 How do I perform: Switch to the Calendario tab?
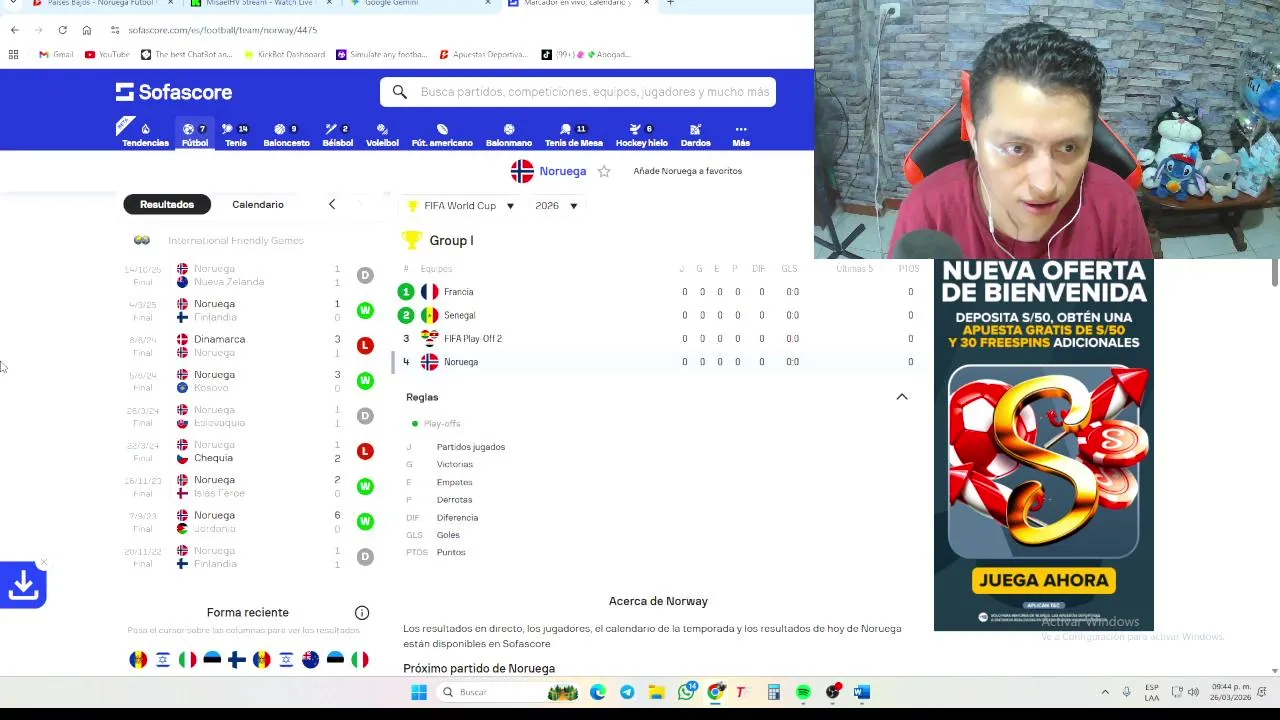coord(258,204)
